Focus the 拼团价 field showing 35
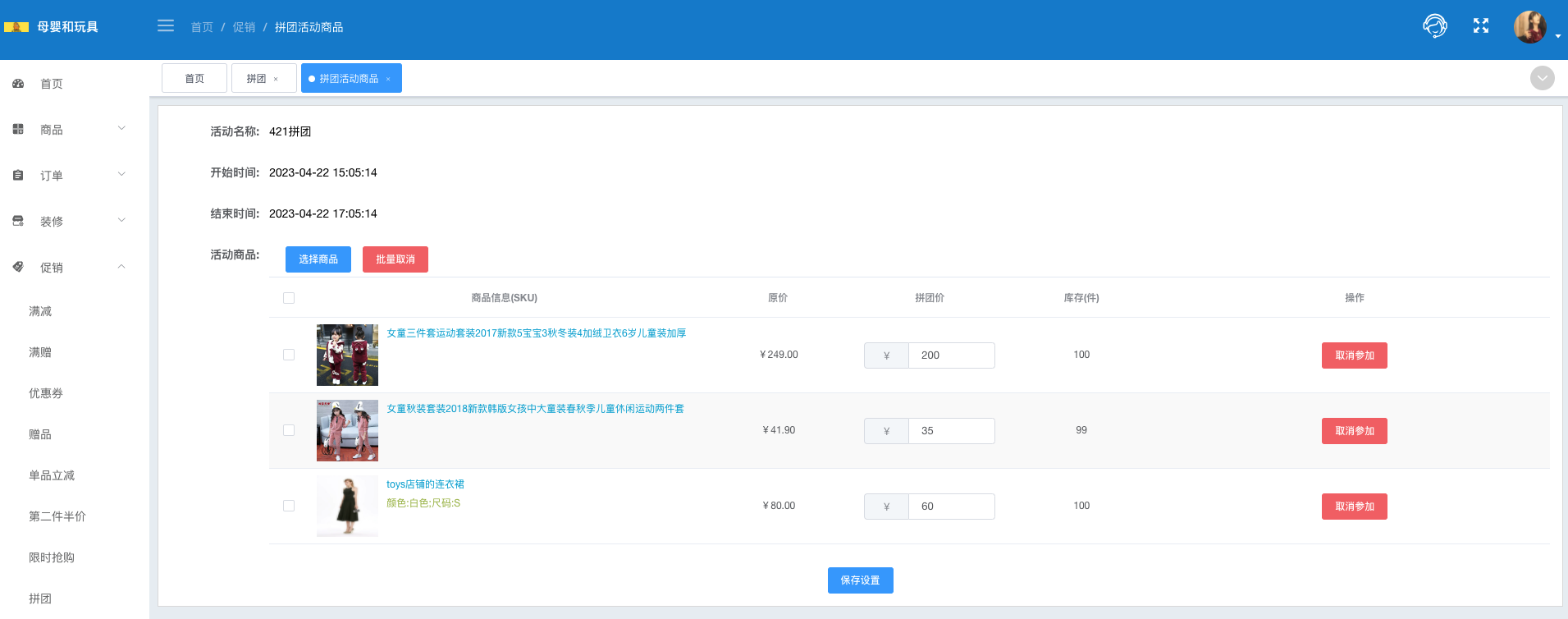Screen dimensions: 1568x619 (951, 431)
